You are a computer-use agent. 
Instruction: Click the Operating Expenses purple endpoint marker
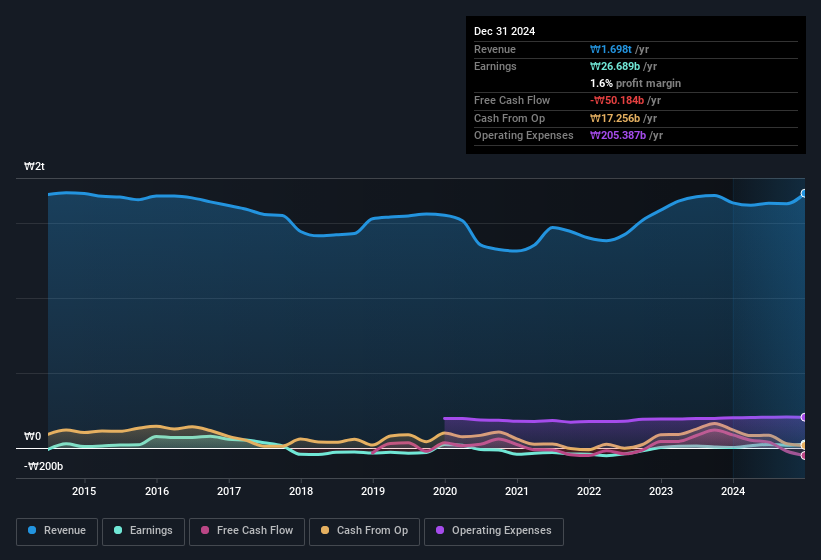[x=804, y=417]
